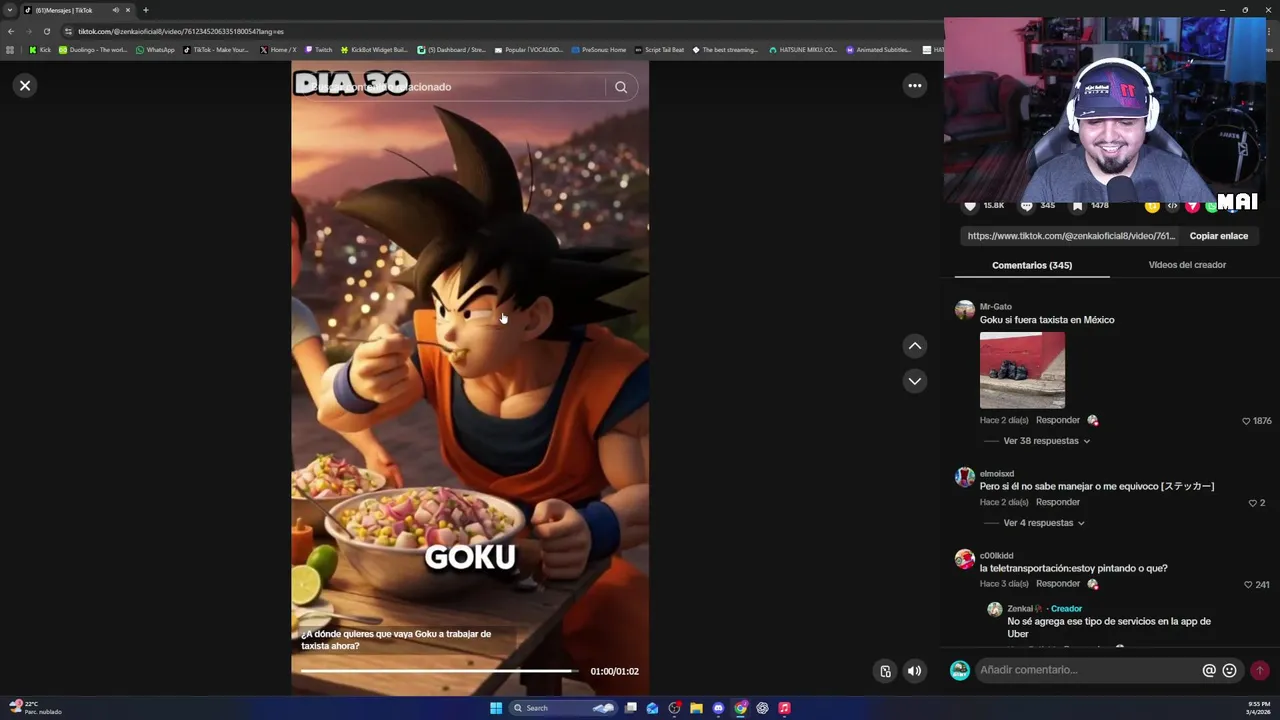Reload the page with the browser refresh icon
This screenshot has width=1280, height=720.
[46, 31]
